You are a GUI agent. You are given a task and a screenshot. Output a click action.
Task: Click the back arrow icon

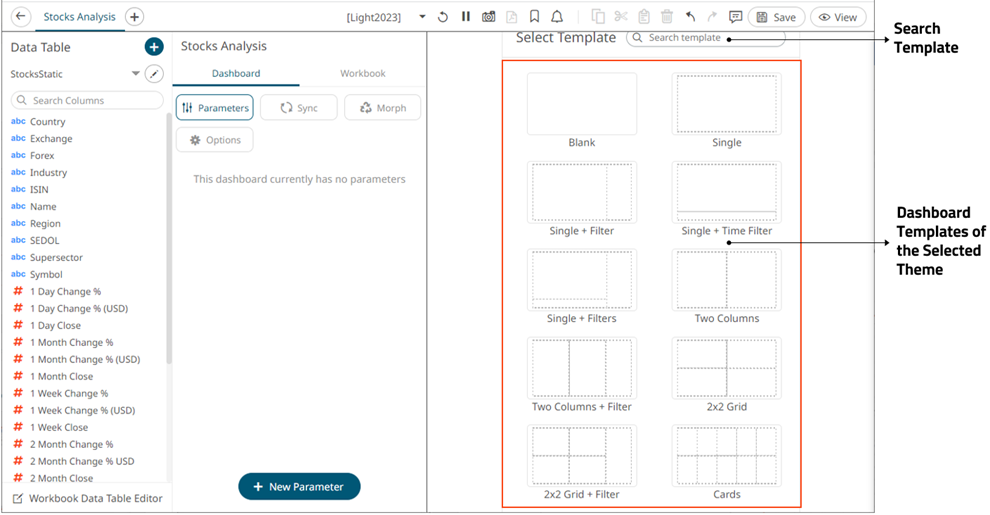[21, 17]
